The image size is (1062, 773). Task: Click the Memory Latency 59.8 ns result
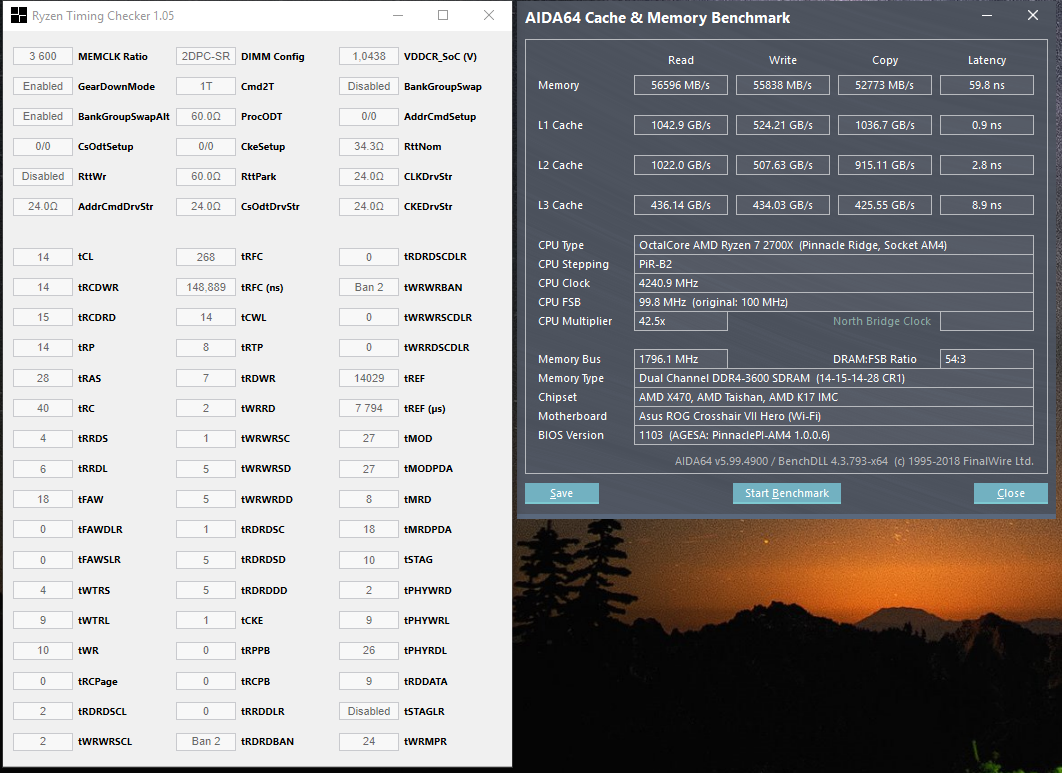click(x=987, y=85)
